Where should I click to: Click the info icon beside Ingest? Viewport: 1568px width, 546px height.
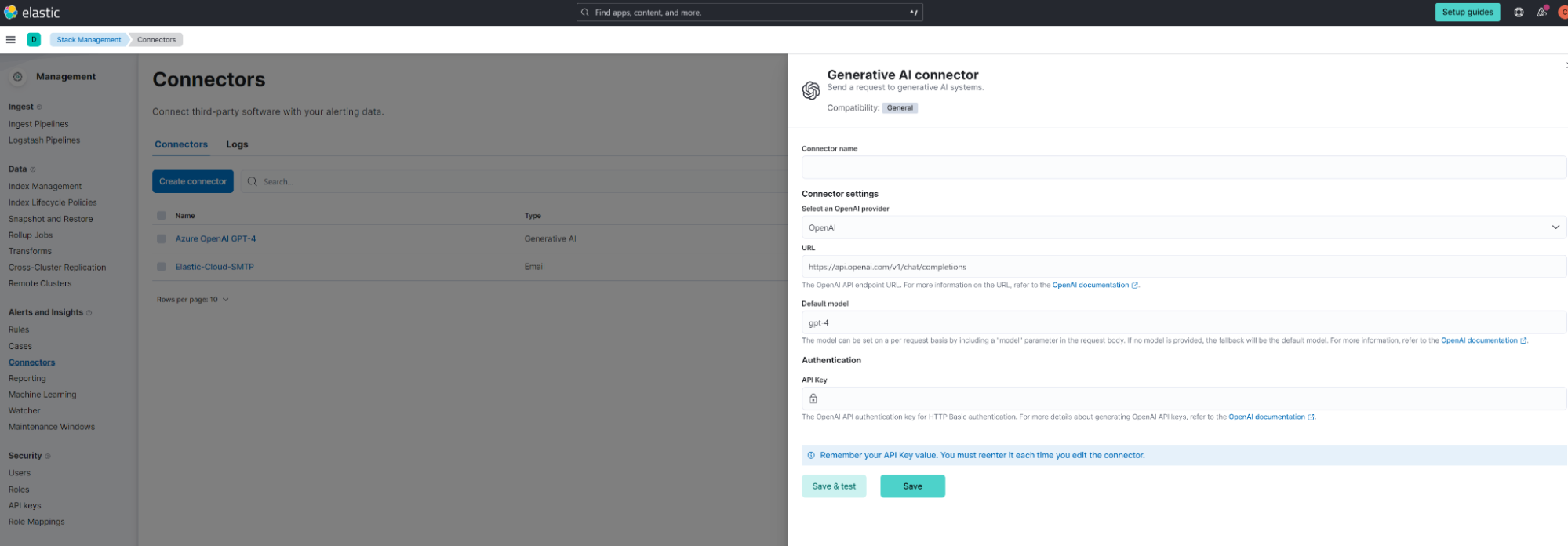tap(39, 107)
